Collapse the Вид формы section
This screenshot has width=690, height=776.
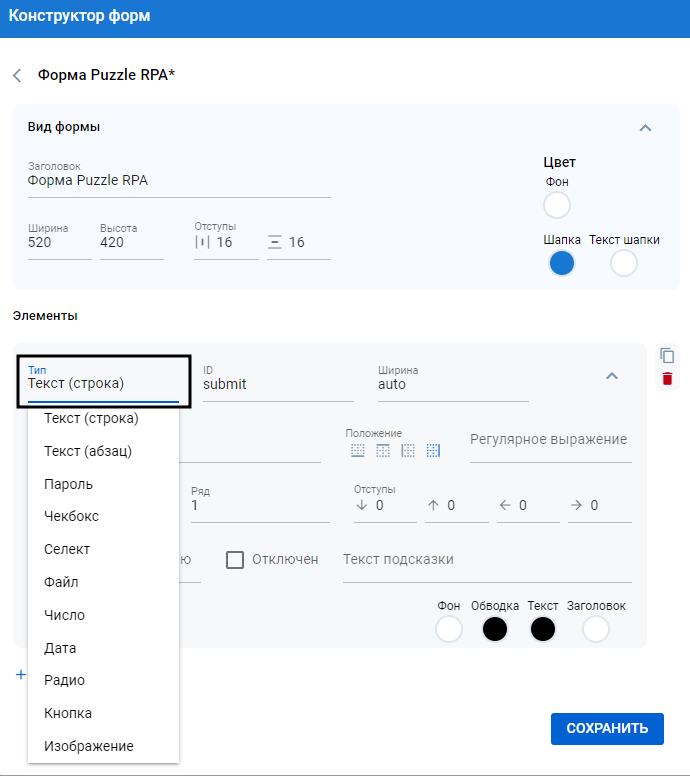click(x=645, y=128)
